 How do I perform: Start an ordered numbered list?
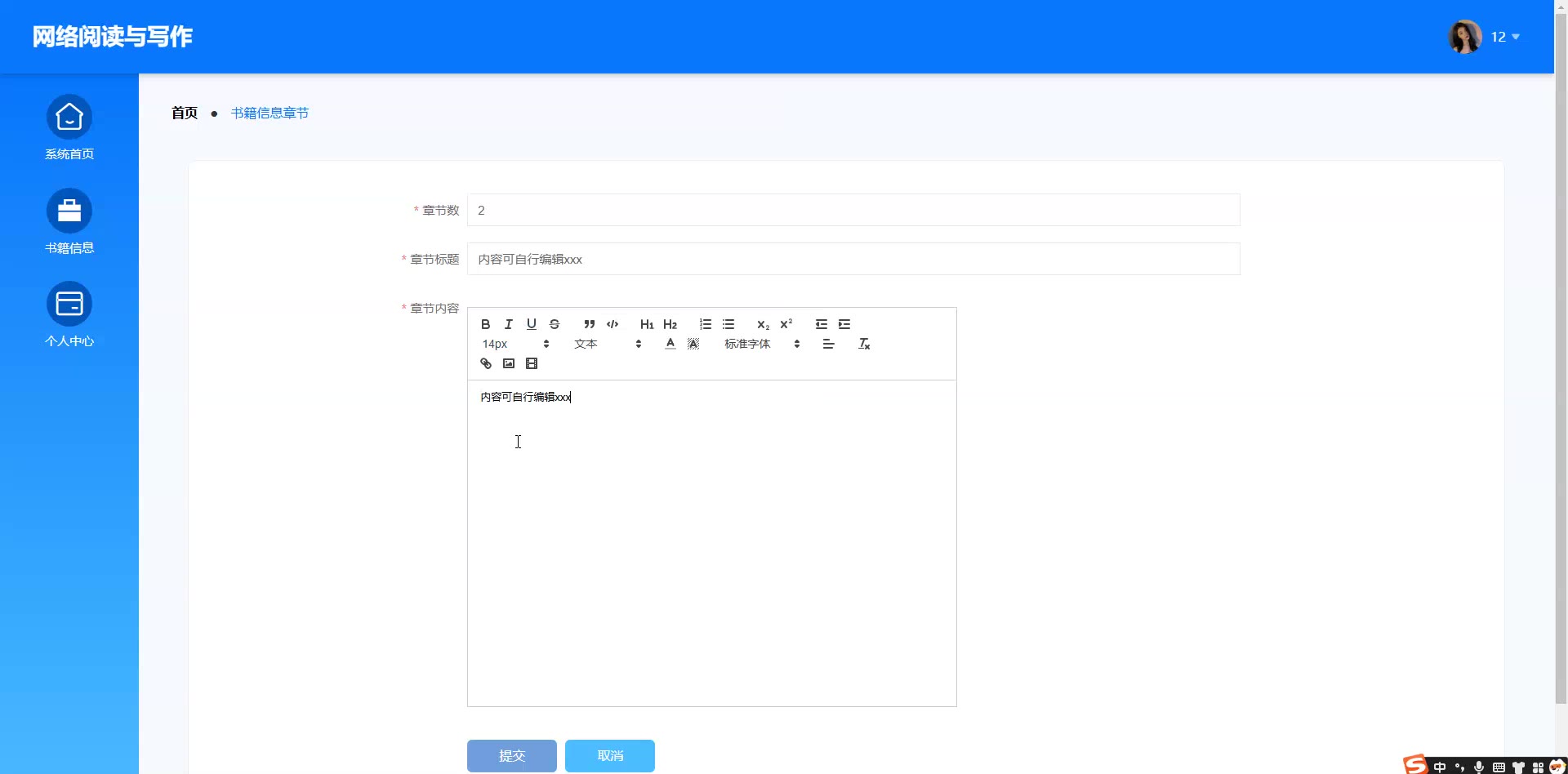pyautogui.click(x=706, y=324)
